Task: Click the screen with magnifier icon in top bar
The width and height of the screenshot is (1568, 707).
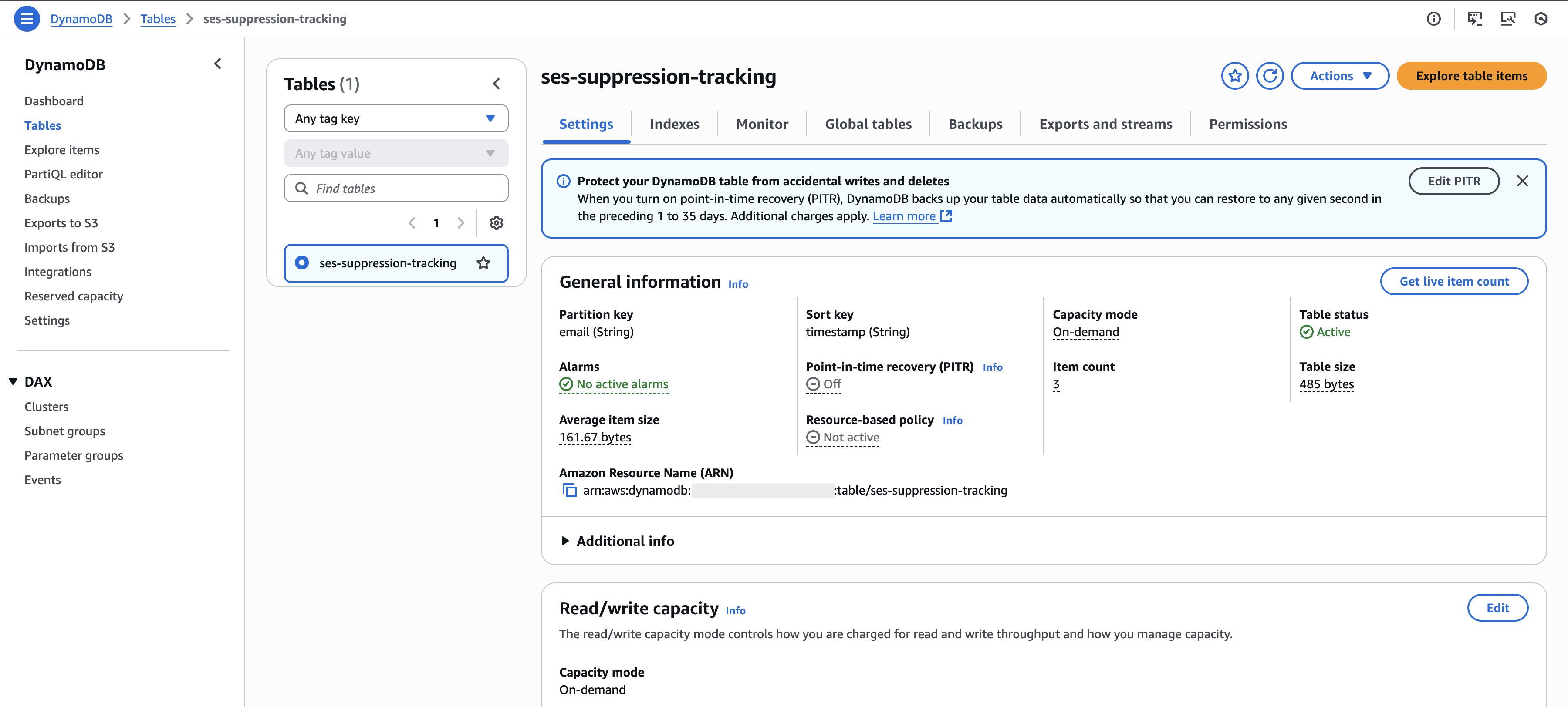Action: point(1508,19)
